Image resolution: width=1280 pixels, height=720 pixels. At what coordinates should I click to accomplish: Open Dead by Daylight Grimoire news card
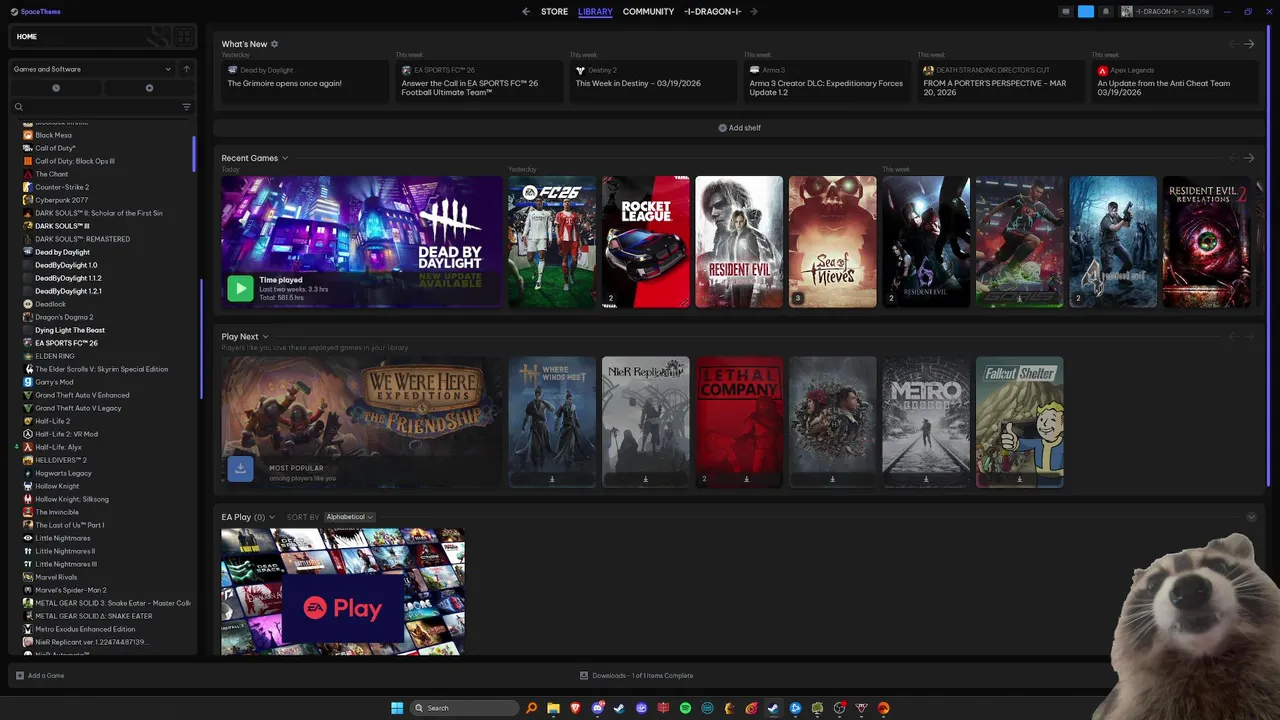[x=305, y=81]
